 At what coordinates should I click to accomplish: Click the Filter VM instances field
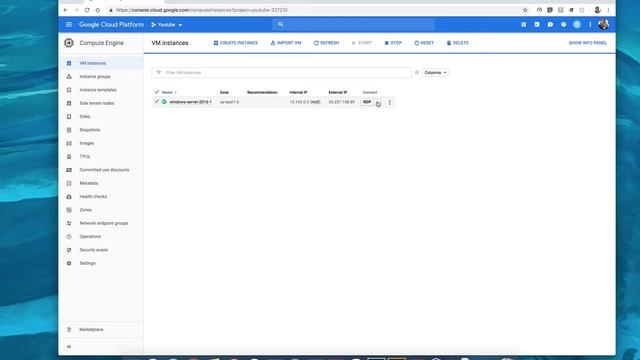point(281,73)
